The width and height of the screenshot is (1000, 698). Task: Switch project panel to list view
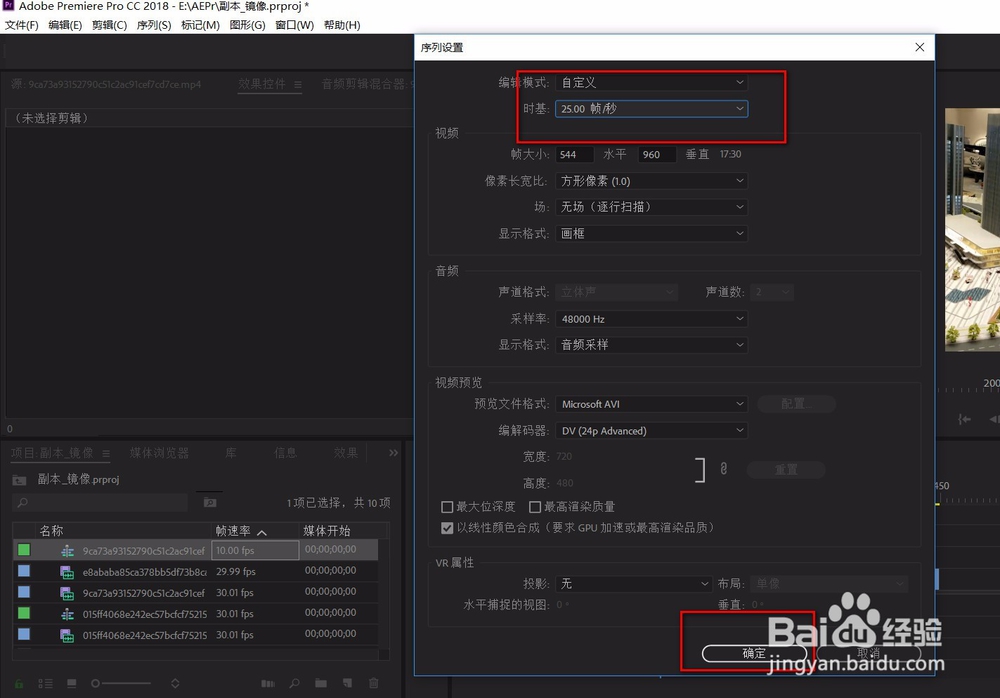click(45, 683)
